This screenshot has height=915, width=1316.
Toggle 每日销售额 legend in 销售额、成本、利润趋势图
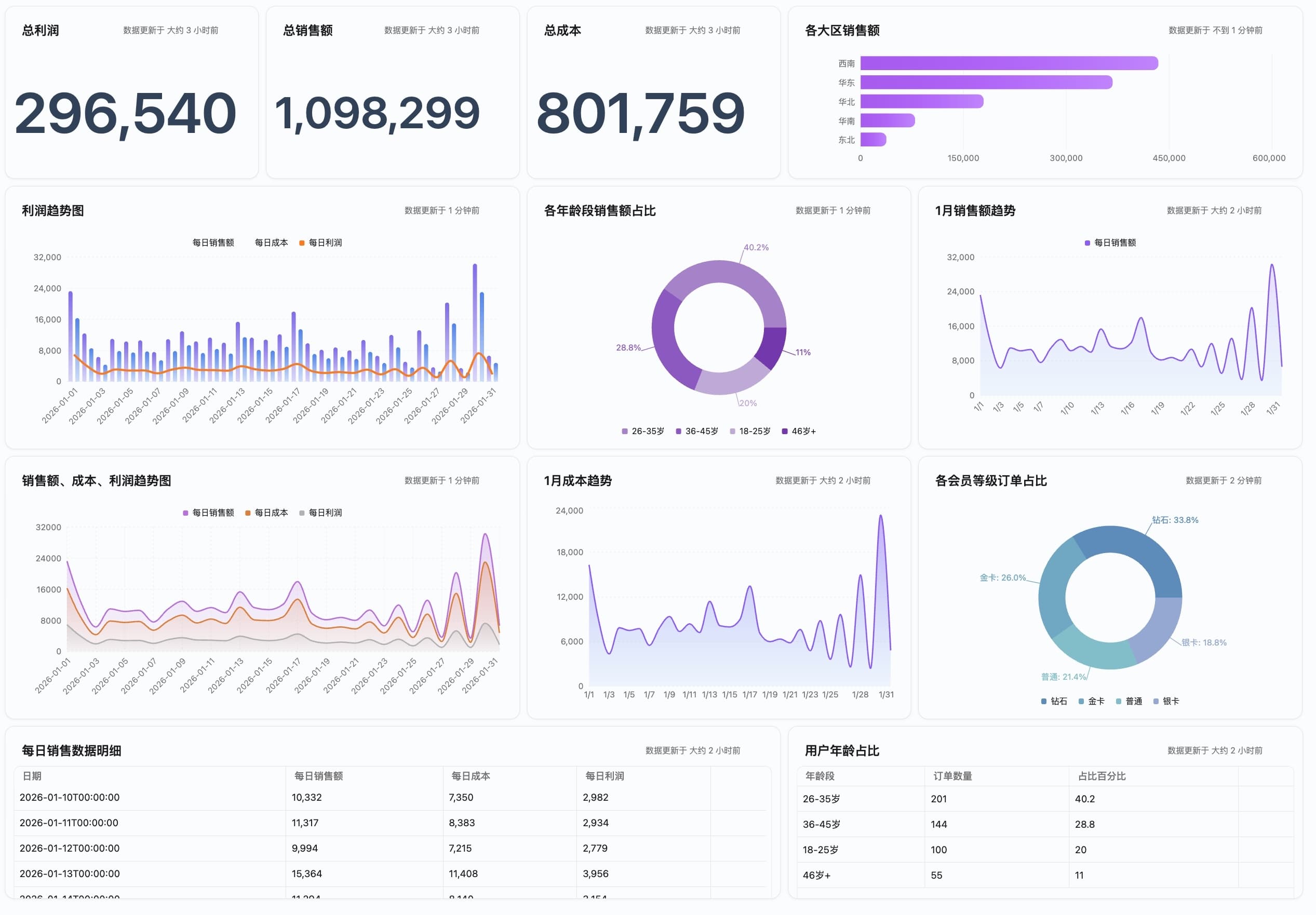[x=208, y=512]
